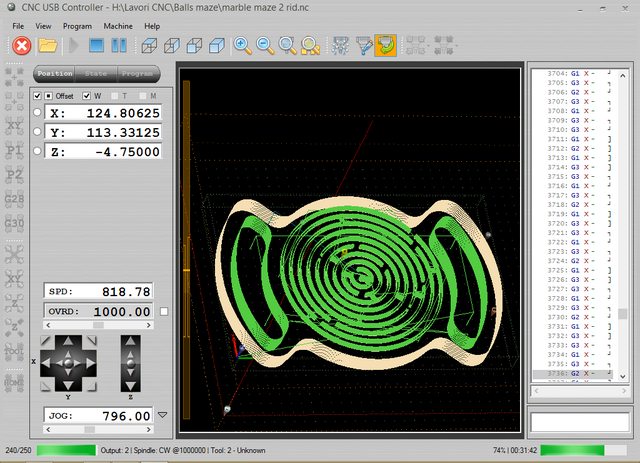The width and height of the screenshot is (640, 463).
Task: Click the funnel filter toolbar icon
Action: point(363,45)
